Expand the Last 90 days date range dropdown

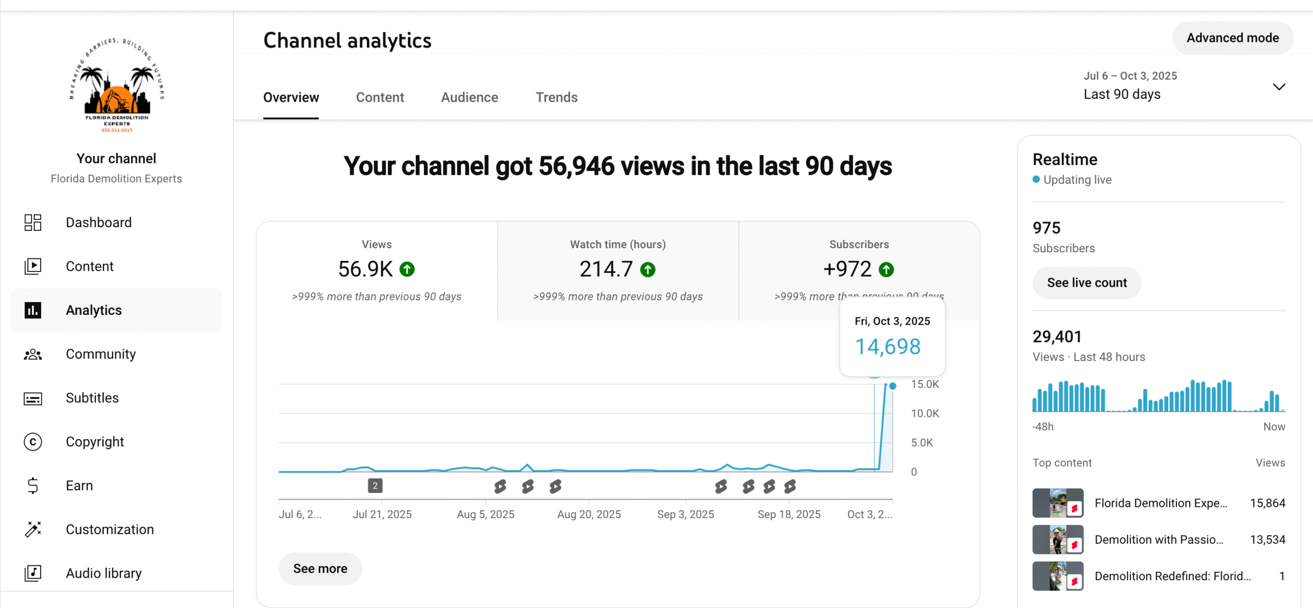(1278, 87)
